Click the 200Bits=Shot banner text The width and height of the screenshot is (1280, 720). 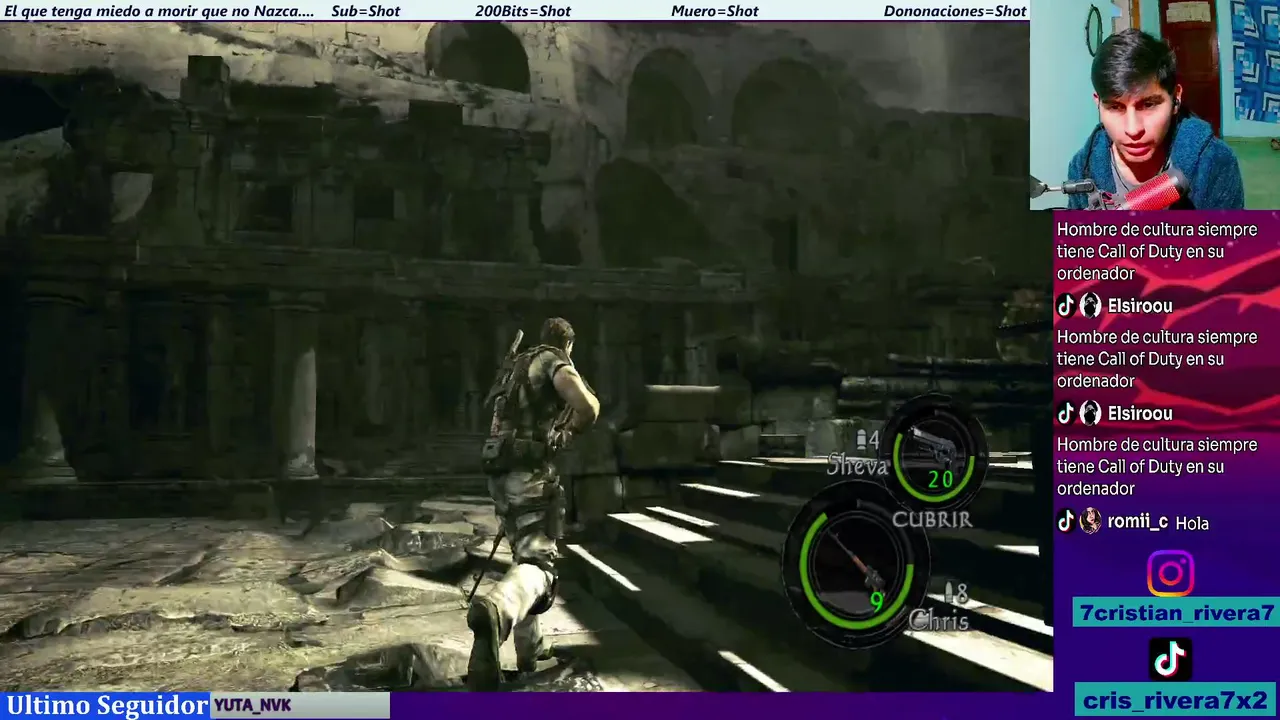523,11
